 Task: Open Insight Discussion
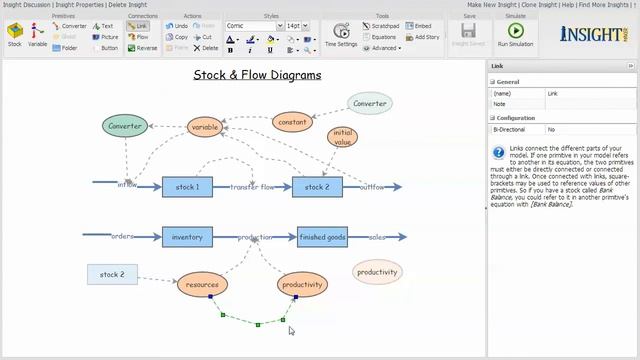27,4
